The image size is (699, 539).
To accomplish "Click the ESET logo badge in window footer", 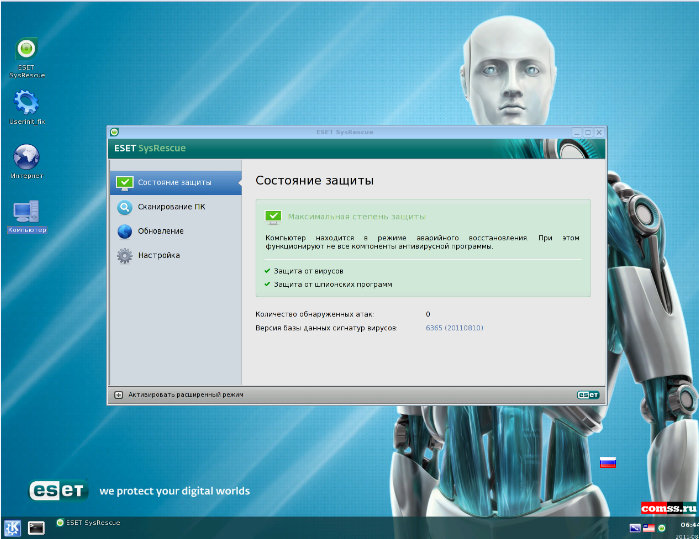I will [588, 395].
